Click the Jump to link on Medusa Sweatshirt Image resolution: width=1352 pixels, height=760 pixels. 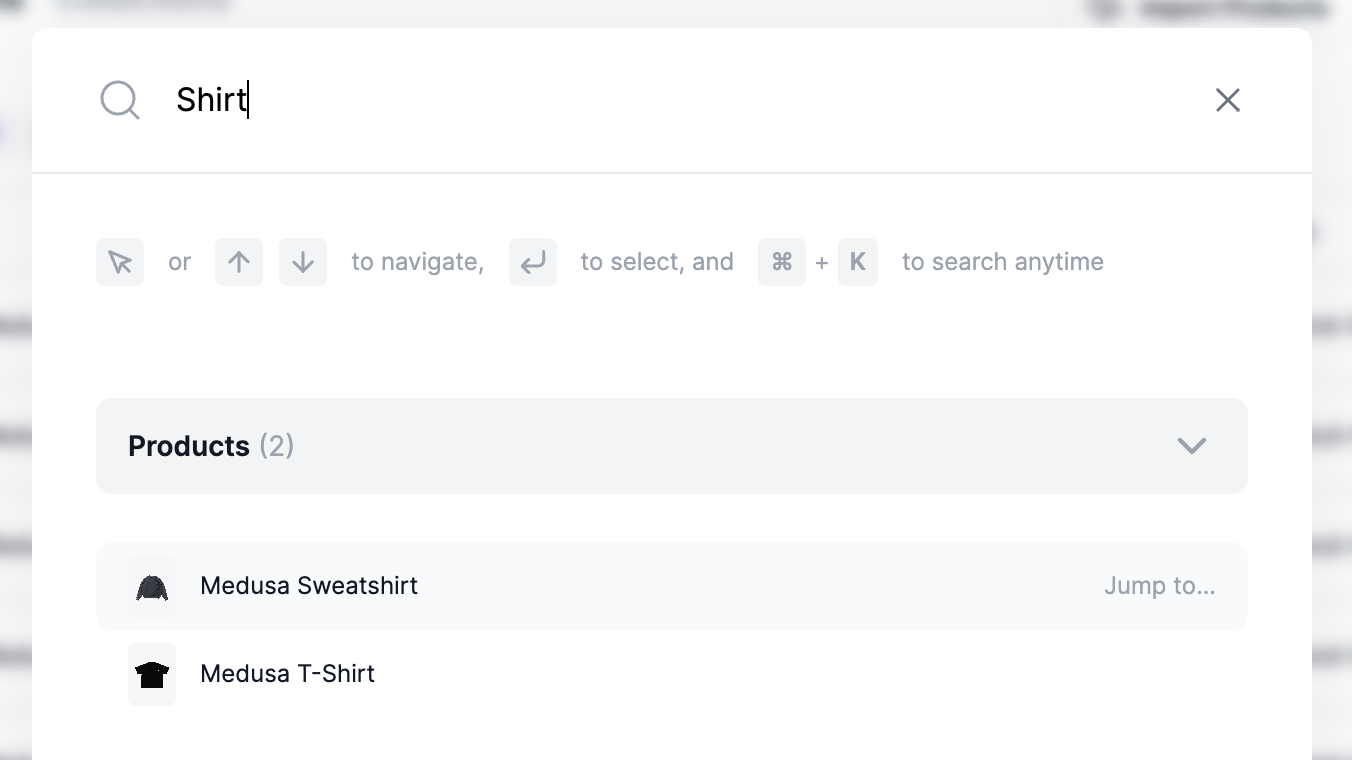point(1160,586)
